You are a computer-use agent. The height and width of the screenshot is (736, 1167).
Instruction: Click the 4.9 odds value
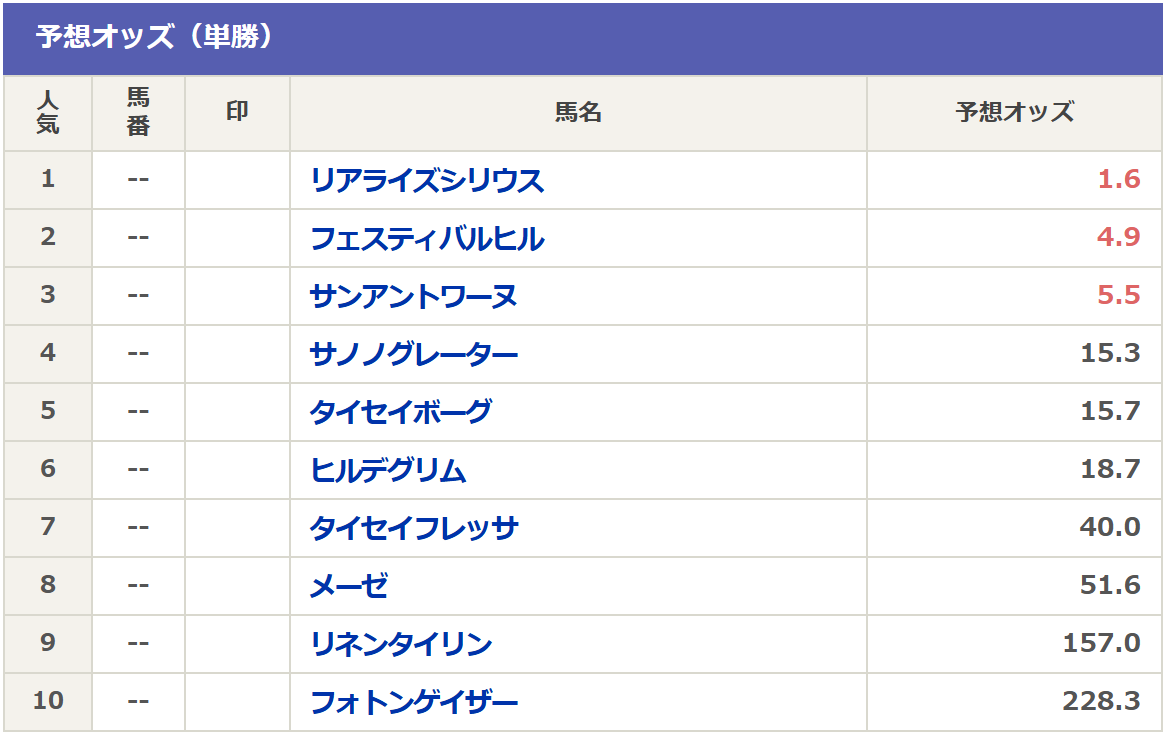[1119, 237]
